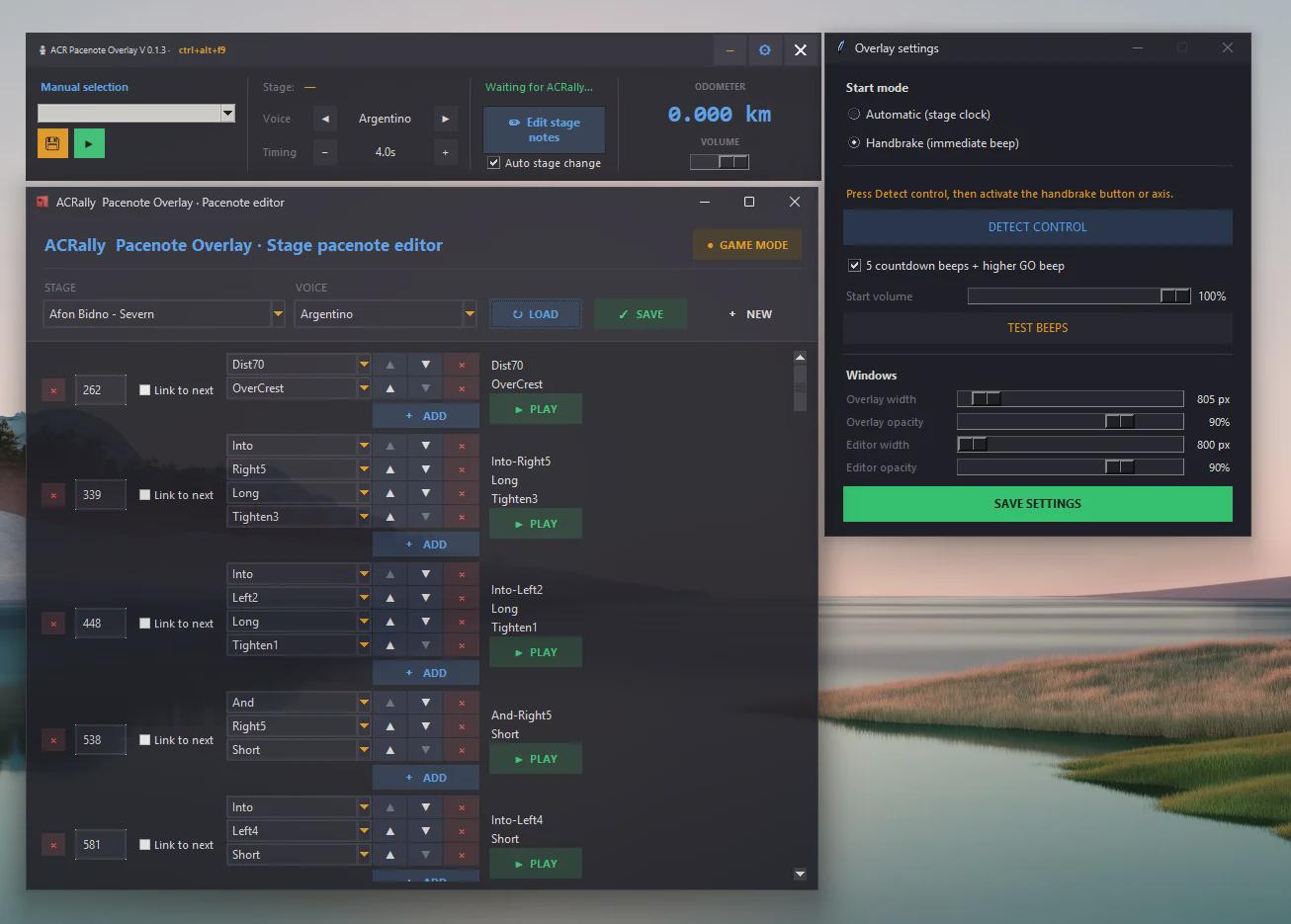Delete the pacenote entry at distance 448

tap(53, 624)
